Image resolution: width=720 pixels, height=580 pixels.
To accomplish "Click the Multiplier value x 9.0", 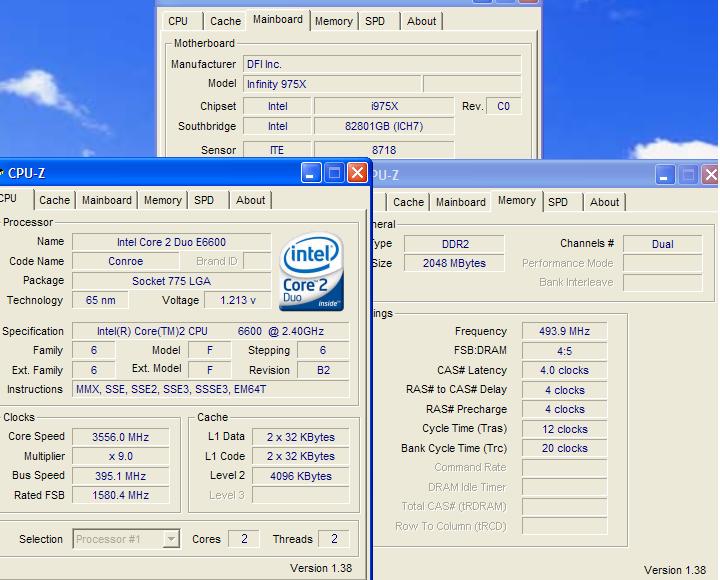I will pos(121,456).
